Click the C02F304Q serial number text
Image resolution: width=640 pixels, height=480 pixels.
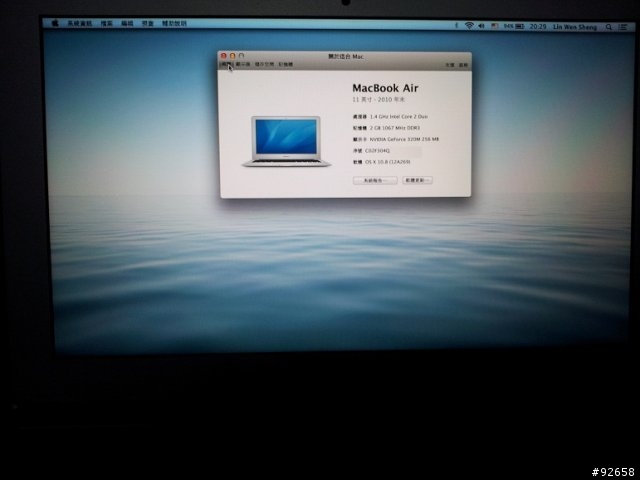pos(377,151)
